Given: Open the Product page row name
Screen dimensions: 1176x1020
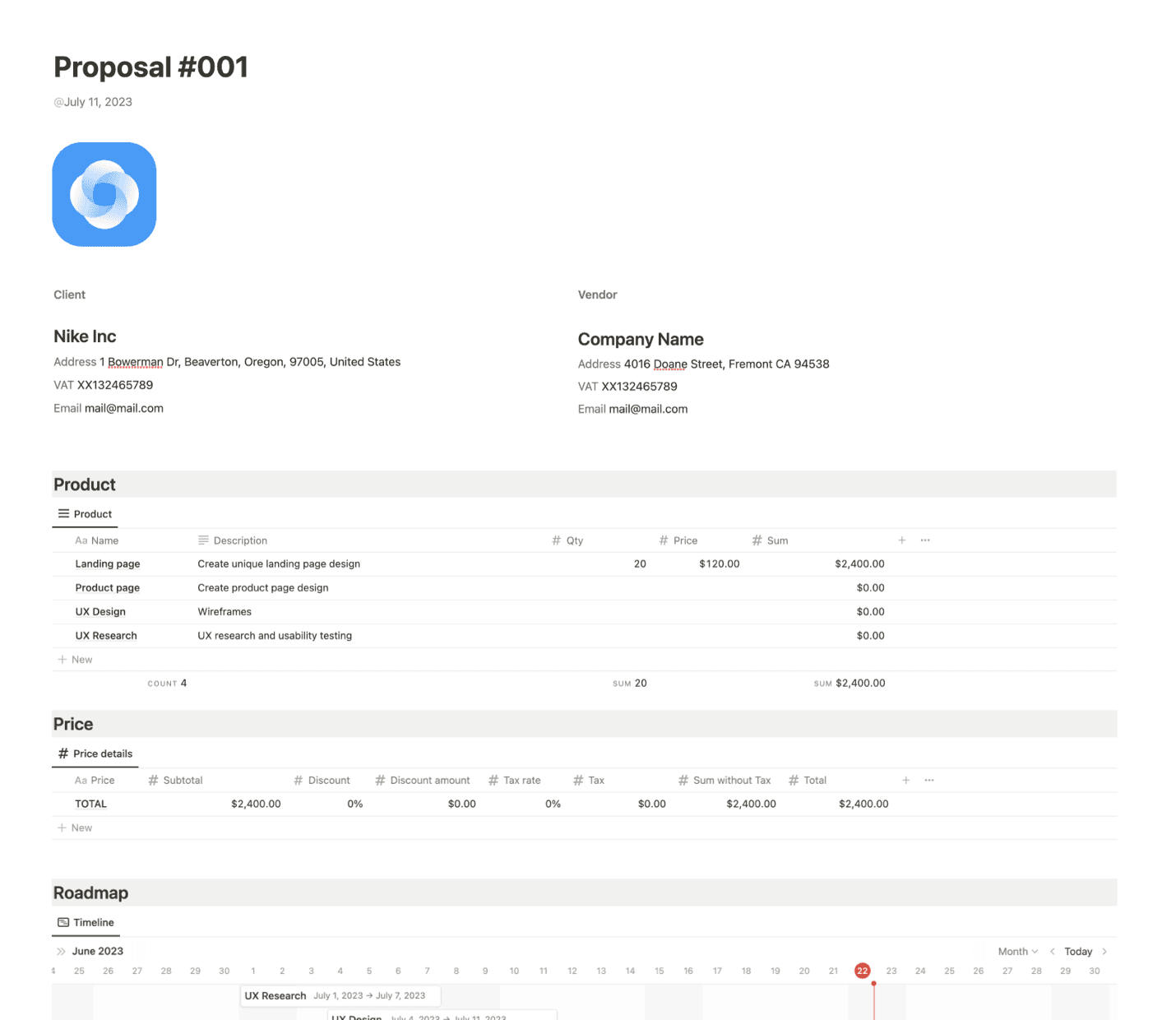Looking at the screenshot, I should click(x=108, y=588).
